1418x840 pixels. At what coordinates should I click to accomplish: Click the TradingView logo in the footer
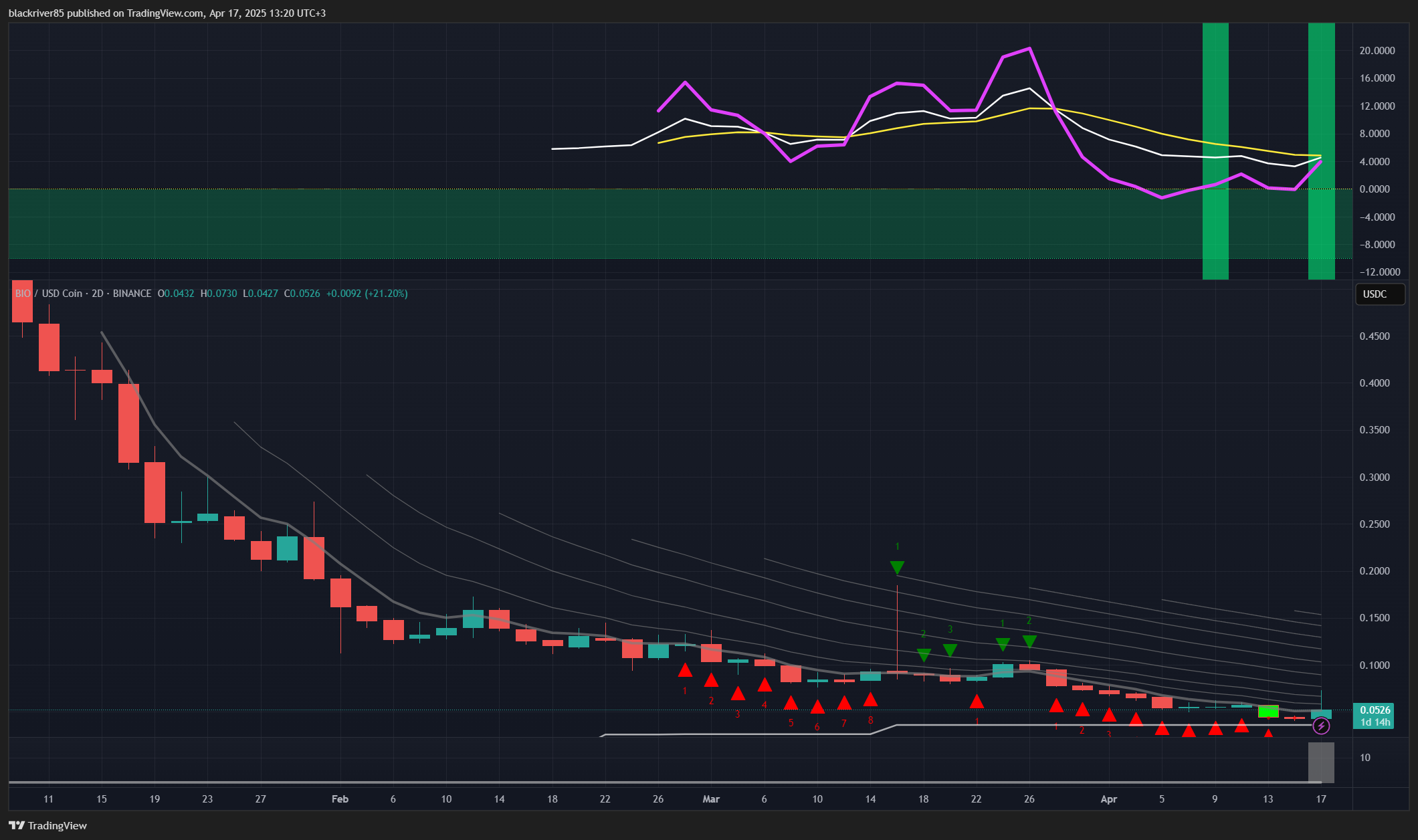[x=47, y=825]
